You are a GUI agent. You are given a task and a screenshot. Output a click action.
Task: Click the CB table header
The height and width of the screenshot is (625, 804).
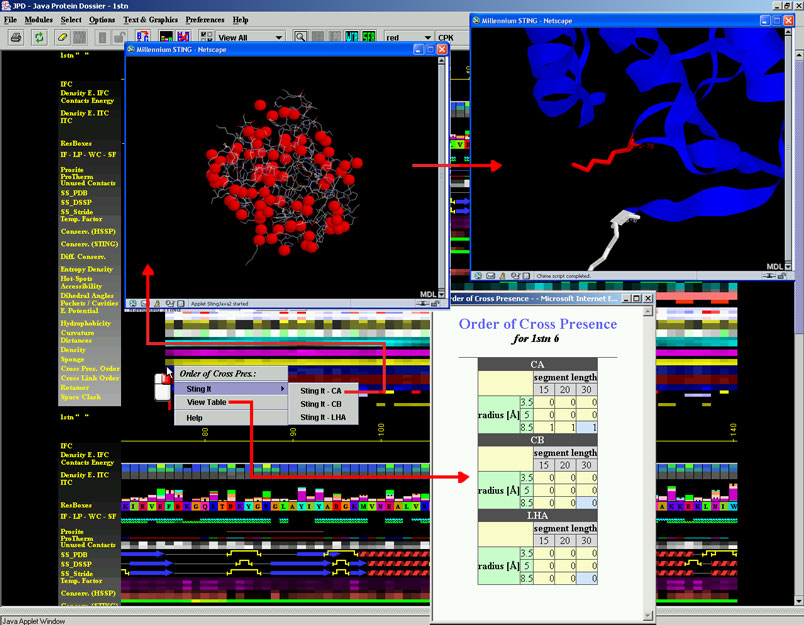(x=537, y=440)
